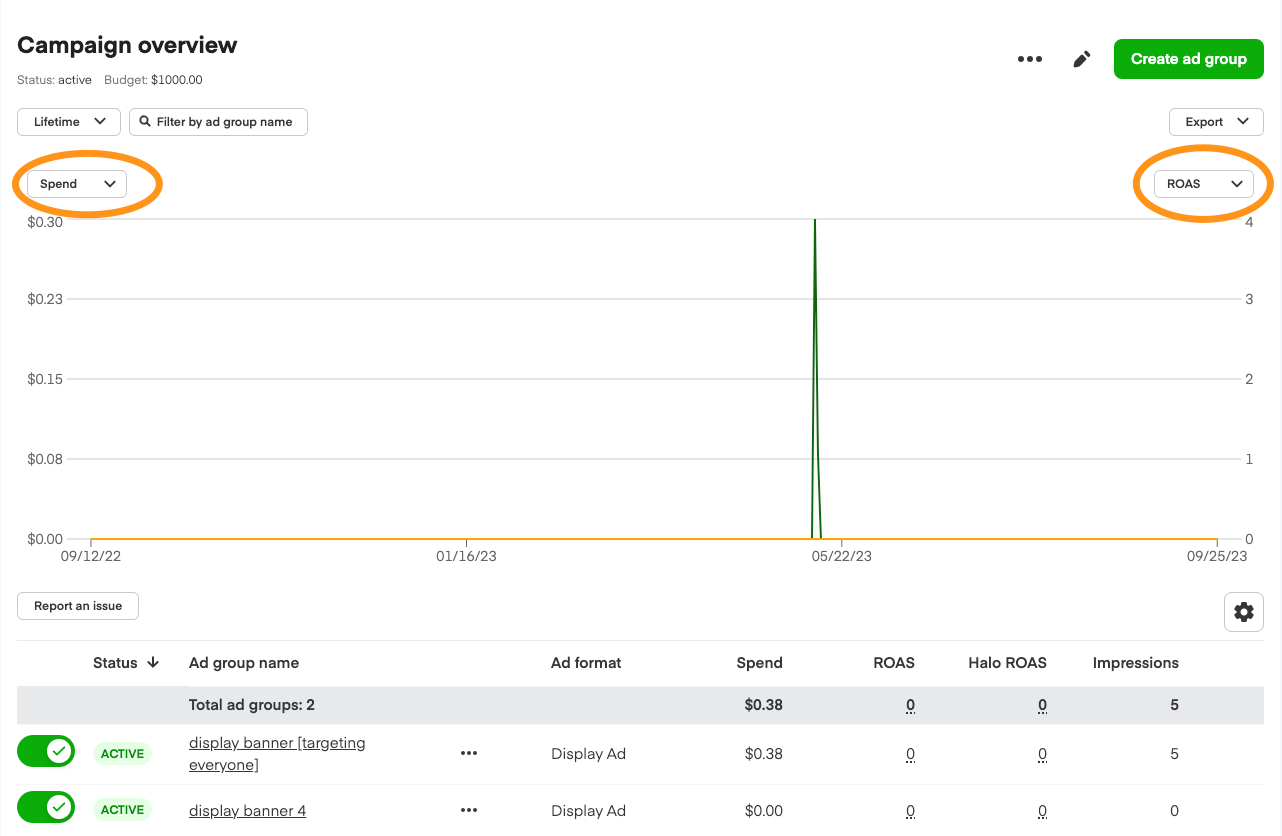Viewport: 1282px width, 836px height.
Task: Open row actions ellipsis for targeting everyone ad group
Action: click(468, 753)
